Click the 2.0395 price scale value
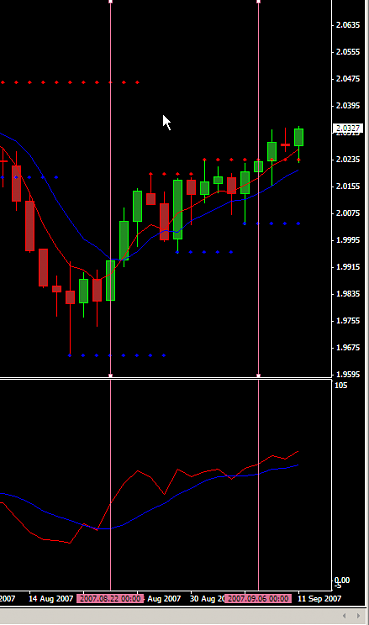The height and width of the screenshot is (625, 369). (x=348, y=106)
